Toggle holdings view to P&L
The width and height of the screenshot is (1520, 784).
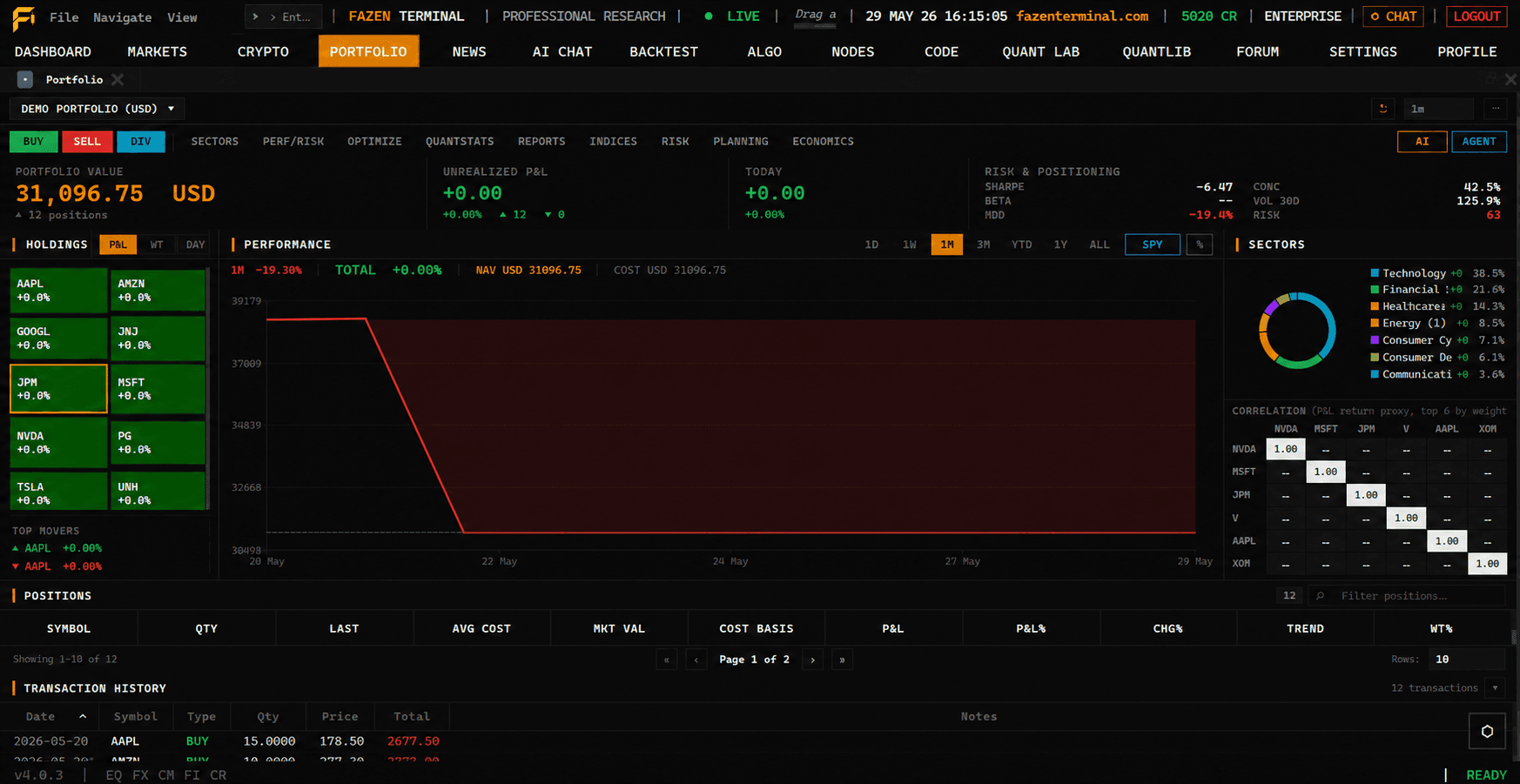click(x=118, y=245)
